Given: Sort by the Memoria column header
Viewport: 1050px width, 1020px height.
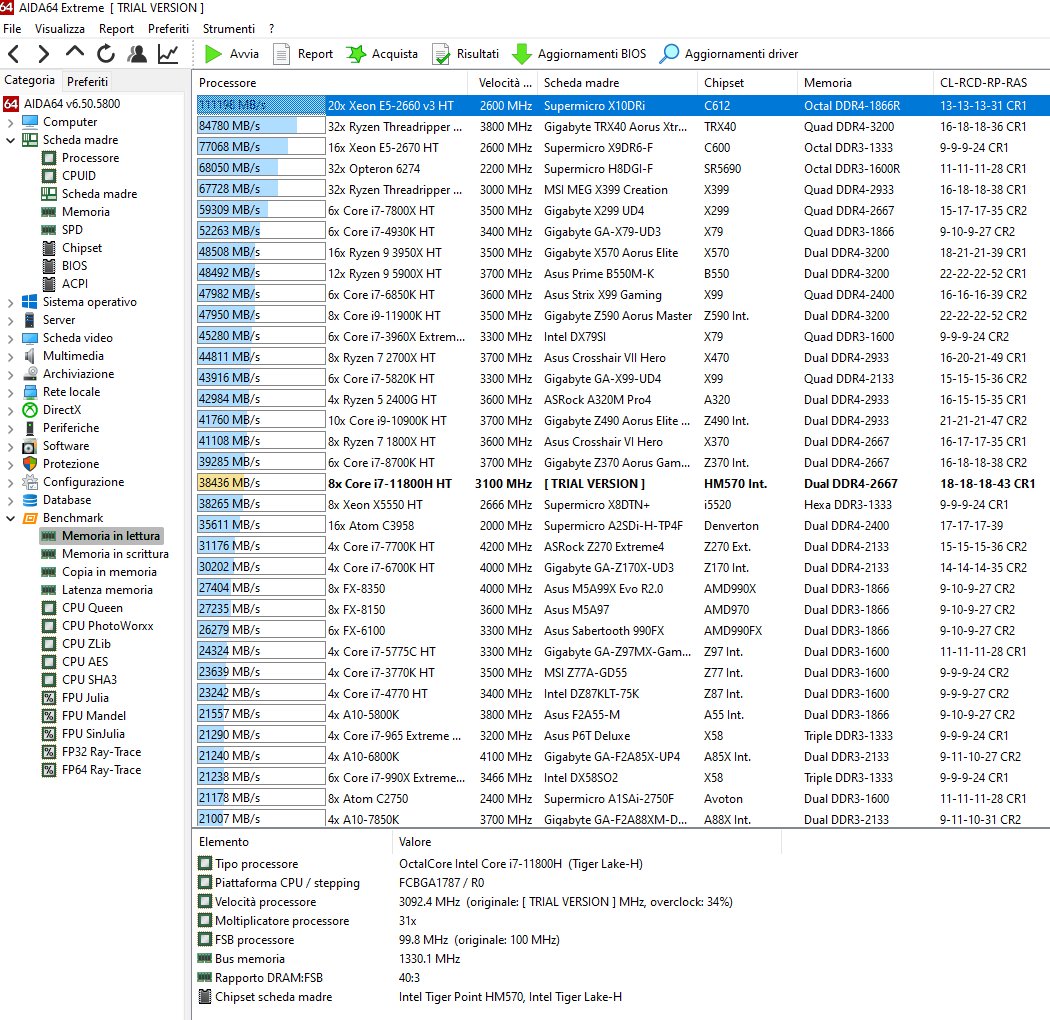Looking at the screenshot, I should click(x=865, y=82).
